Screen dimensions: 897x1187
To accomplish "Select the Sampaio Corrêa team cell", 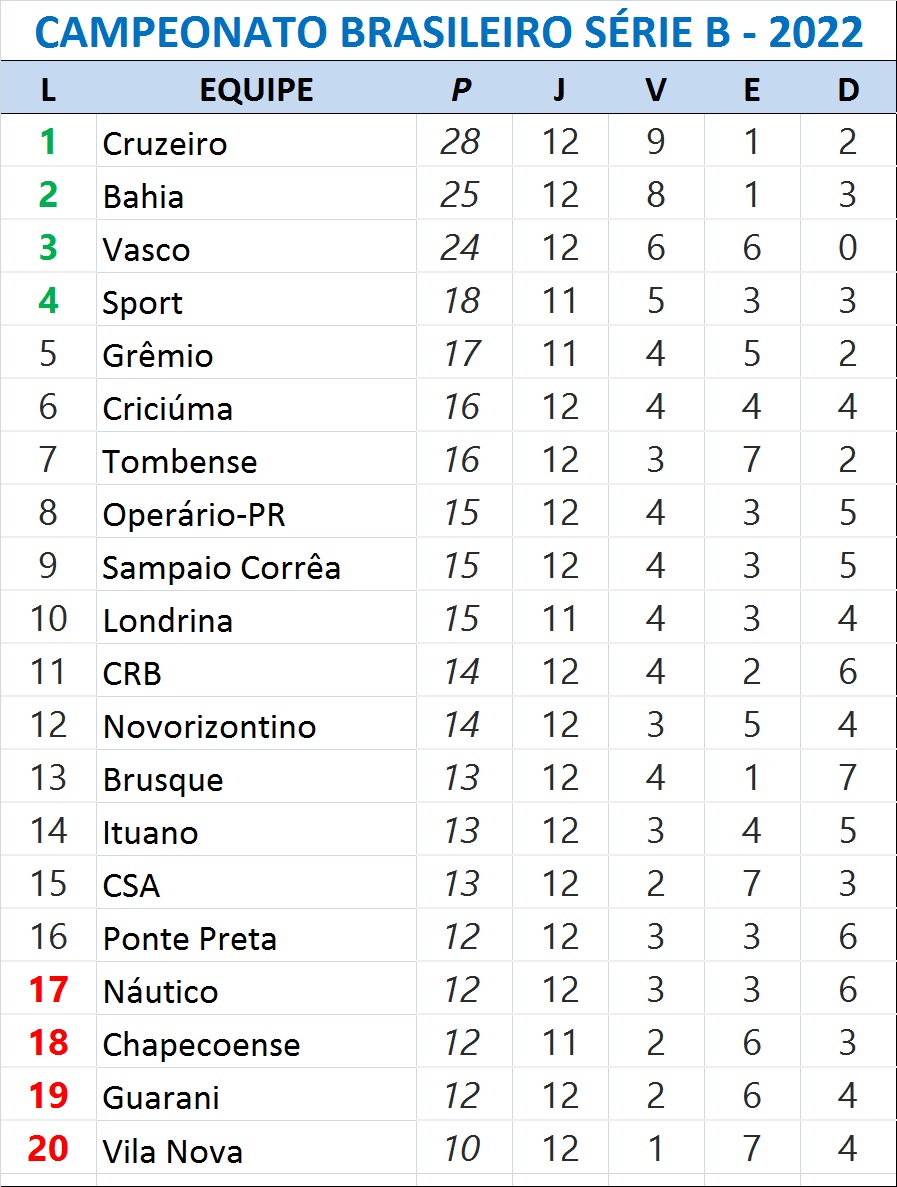I will 221,568.
